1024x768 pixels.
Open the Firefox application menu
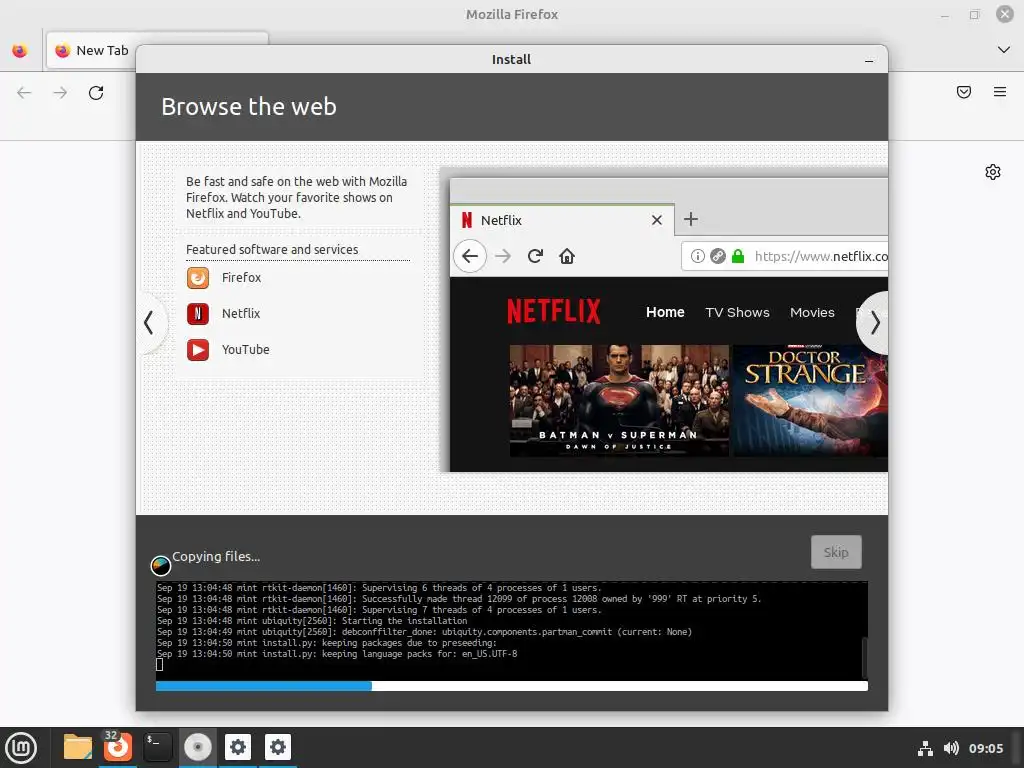click(x=1000, y=92)
